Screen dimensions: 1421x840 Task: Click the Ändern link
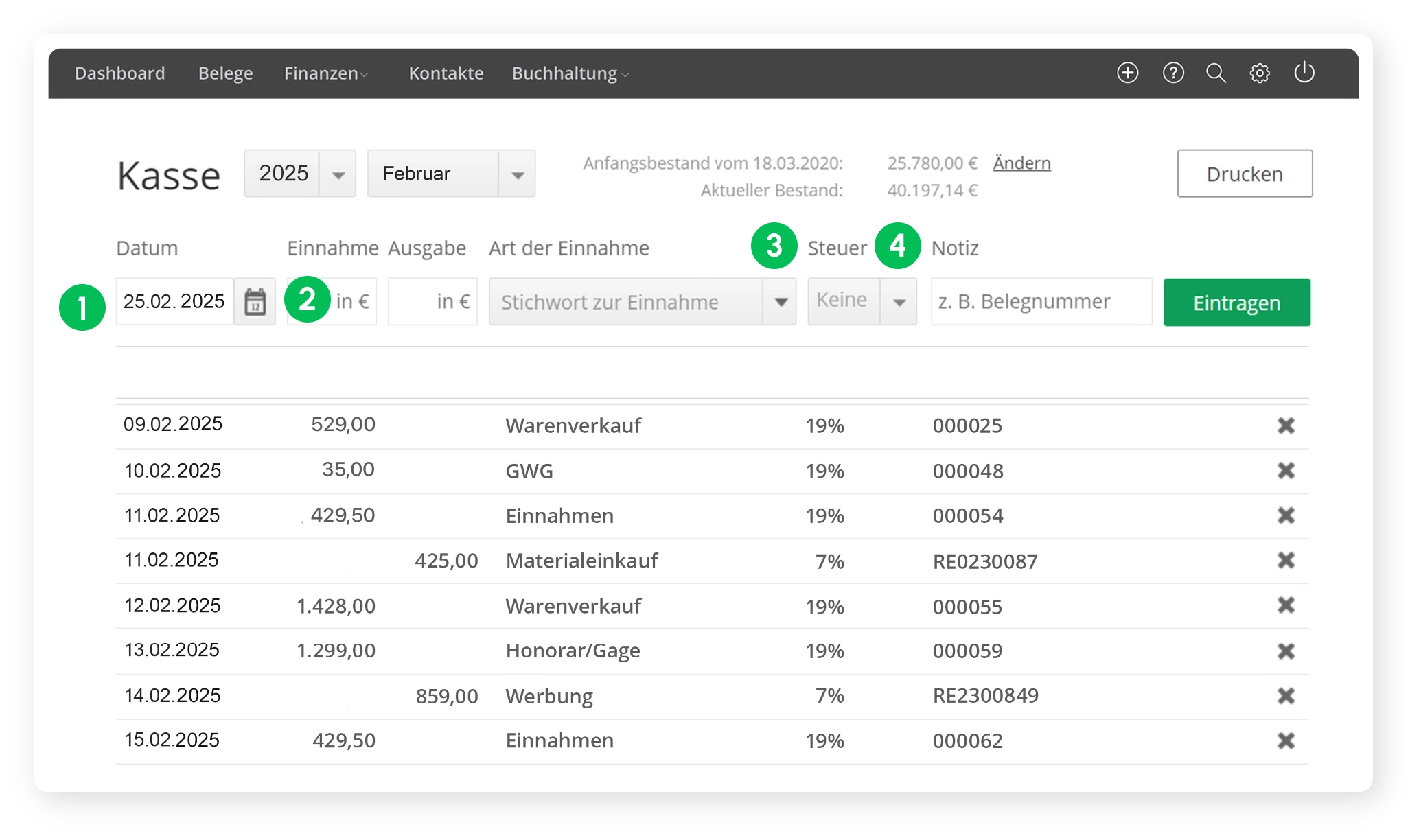1021,163
